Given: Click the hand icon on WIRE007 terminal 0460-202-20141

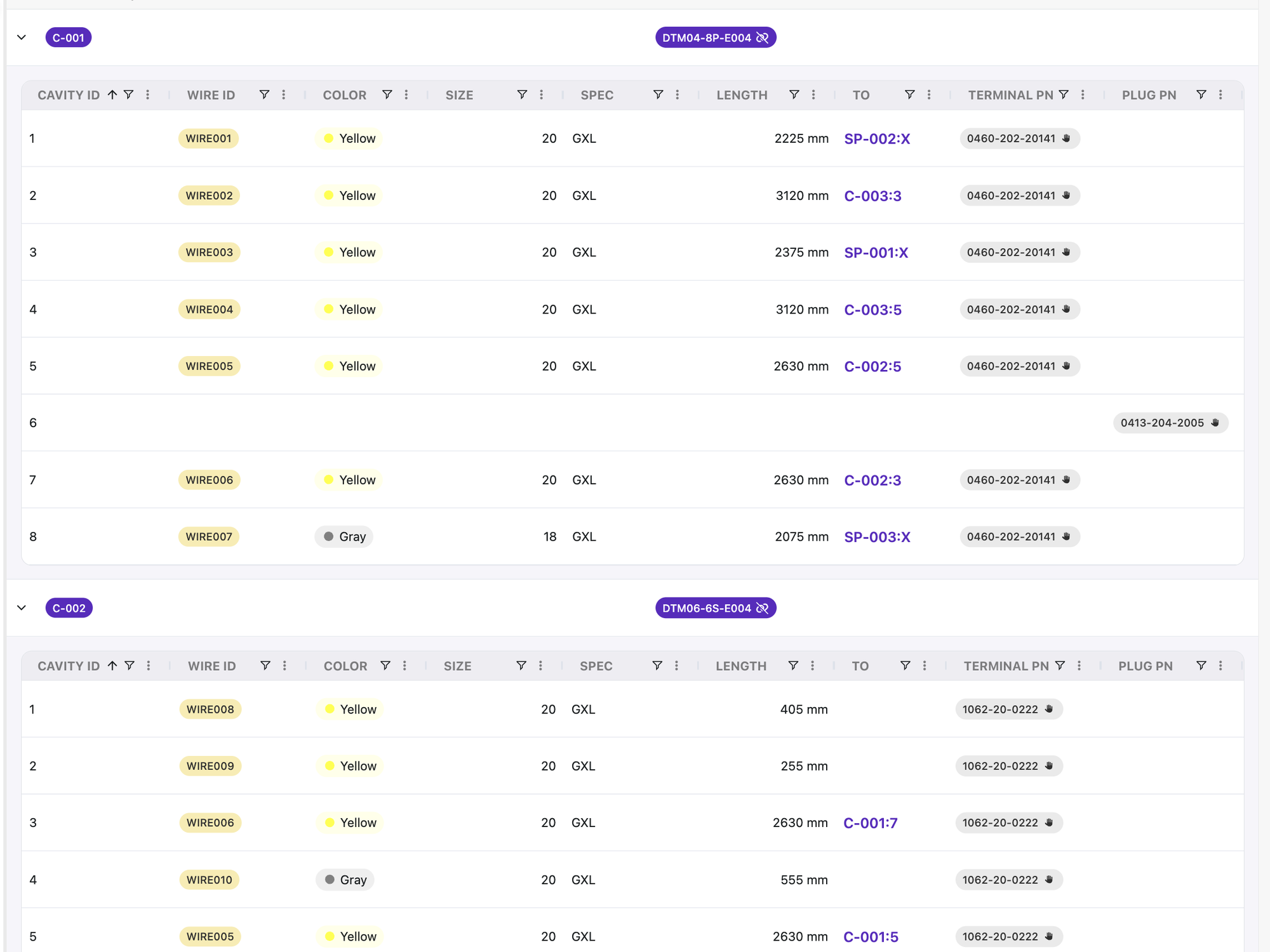Looking at the screenshot, I should tap(1066, 537).
